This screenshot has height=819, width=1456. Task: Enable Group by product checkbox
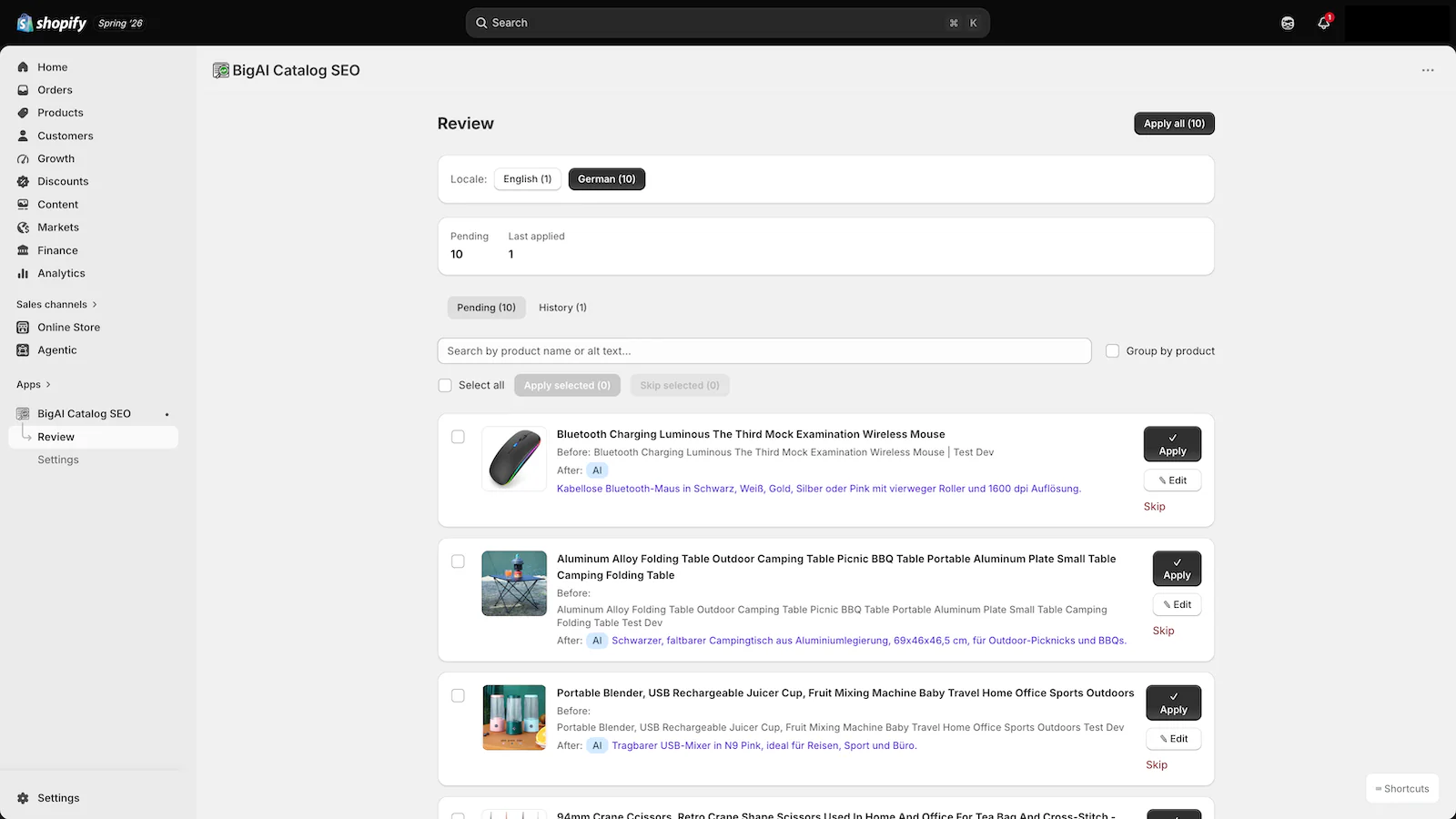coord(1112,351)
